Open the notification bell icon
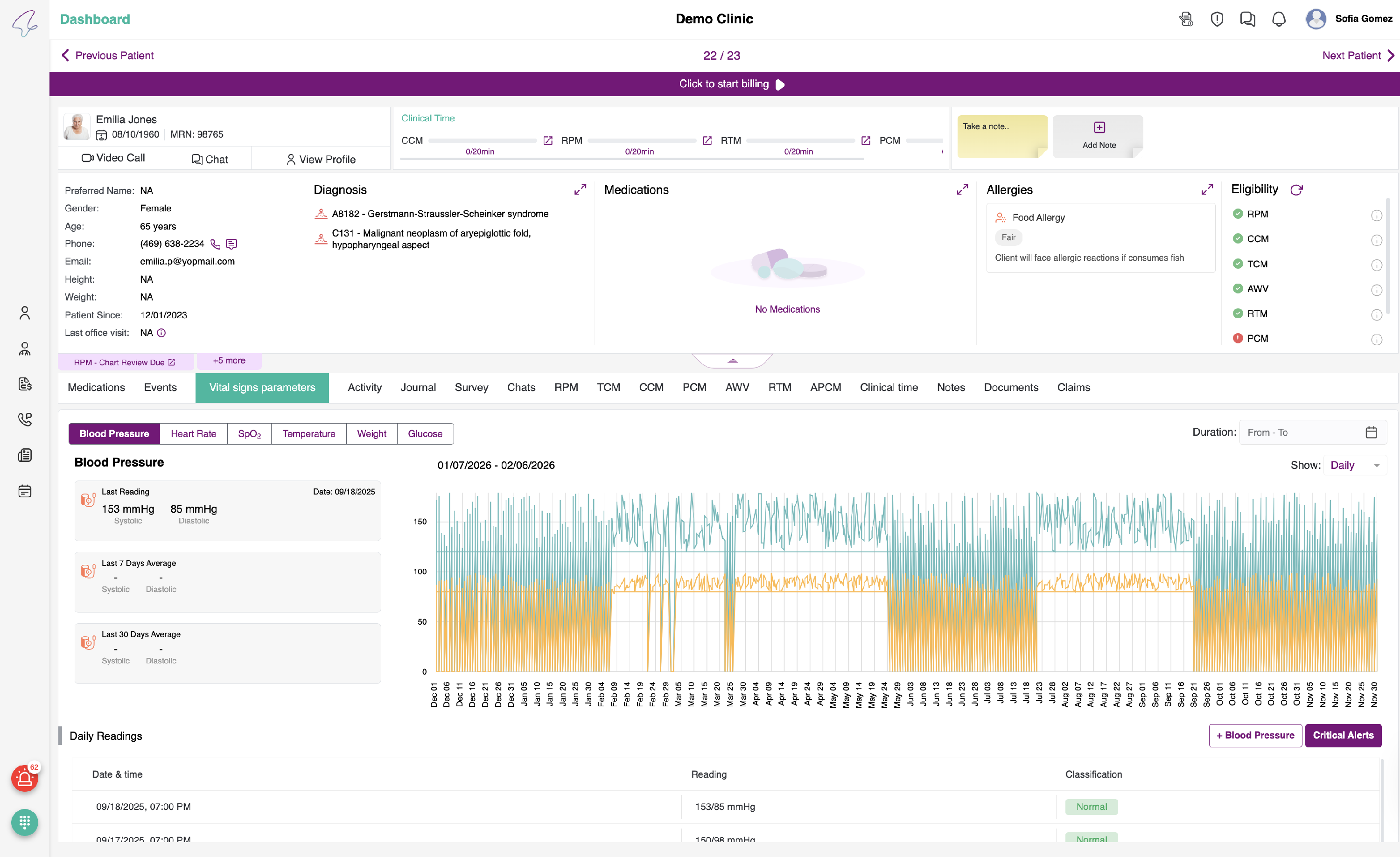1400x857 pixels. (x=1278, y=19)
